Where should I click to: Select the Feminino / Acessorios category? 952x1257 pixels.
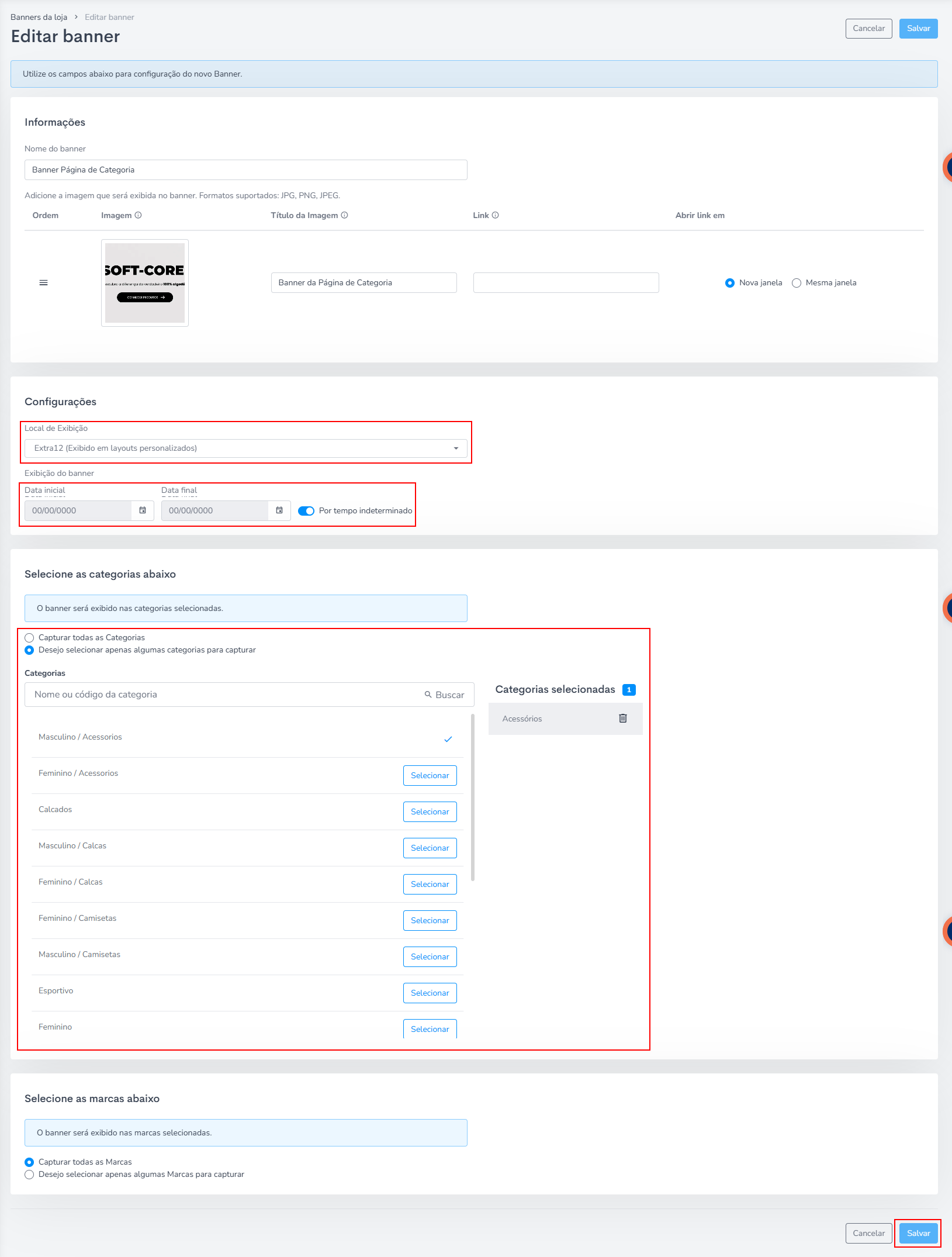click(x=430, y=776)
